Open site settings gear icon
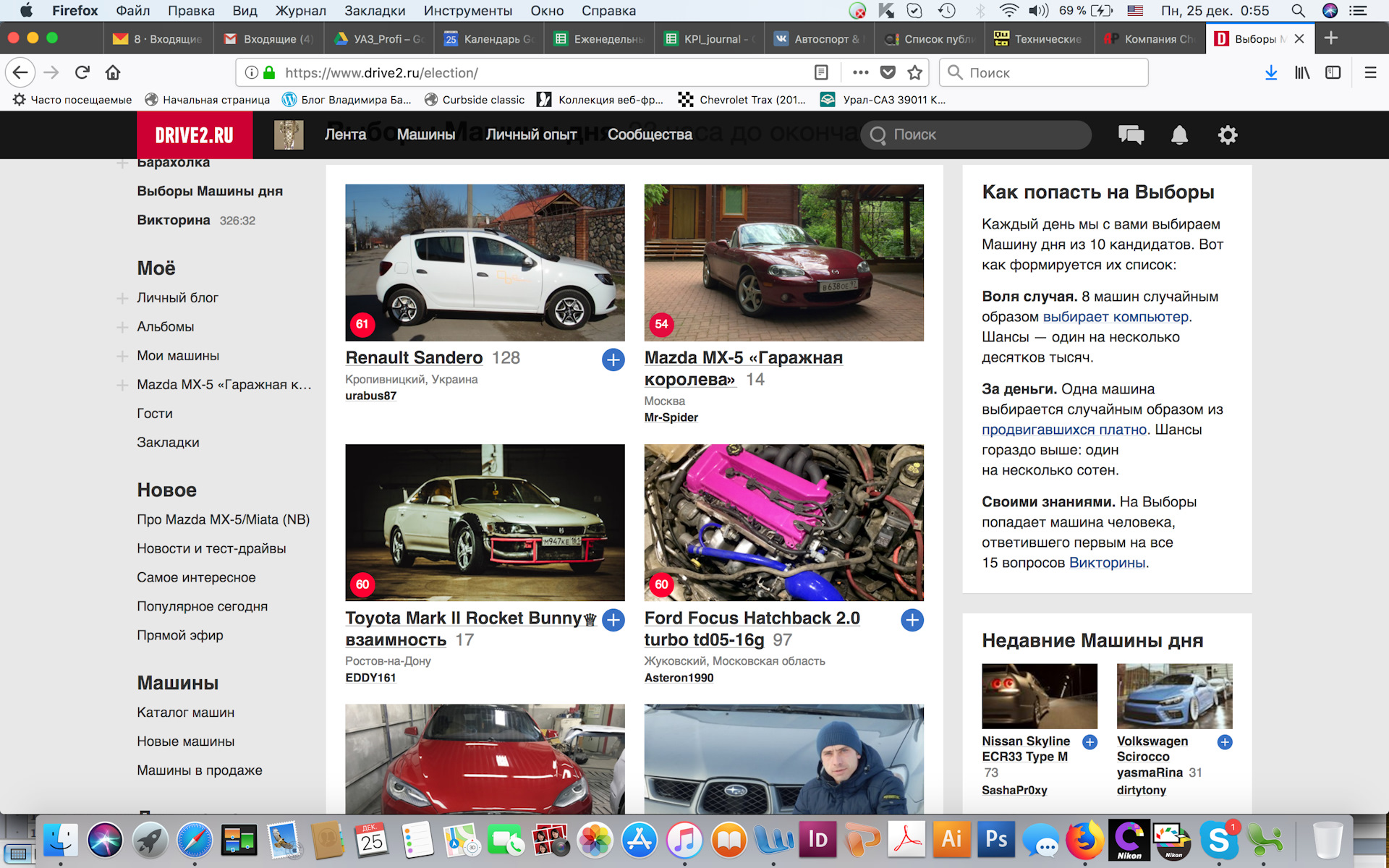This screenshot has height=868, width=1389. click(x=1227, y=135)
